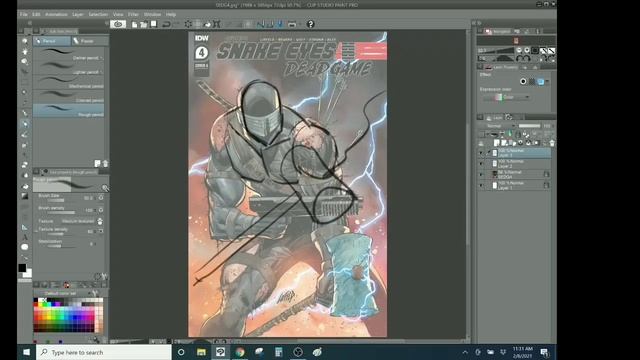Click the Navigator zoom out button
The image size is (640, 360).
(x=519, y=50)
